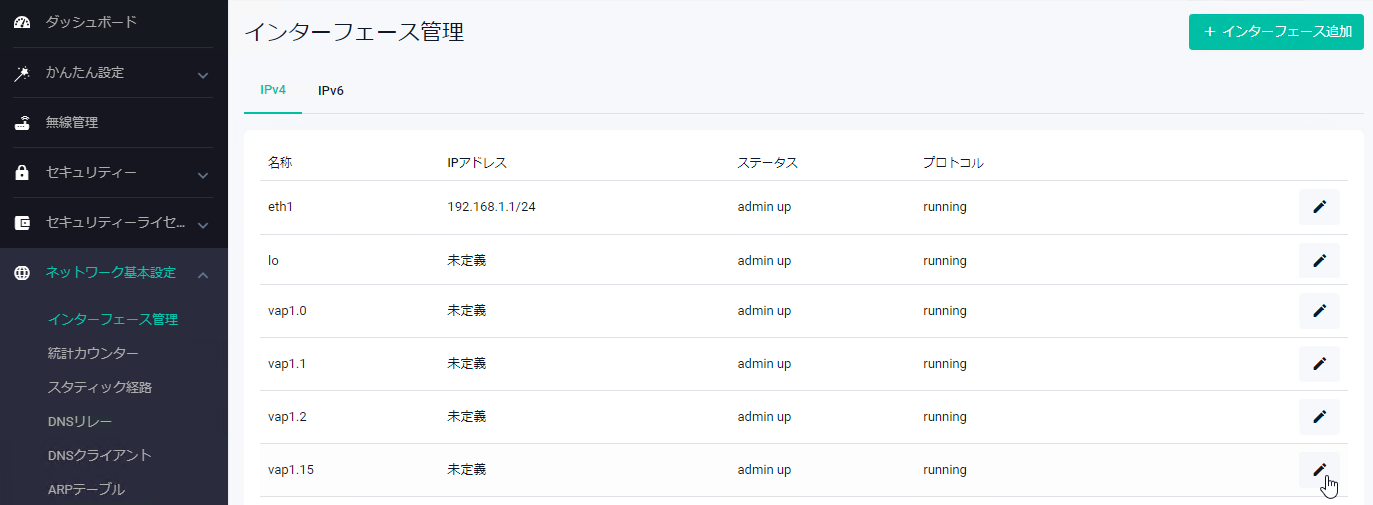Click edit pencil for vap1.1
This screenshot has width=1373, height=505.
(x=1318, y=364)
